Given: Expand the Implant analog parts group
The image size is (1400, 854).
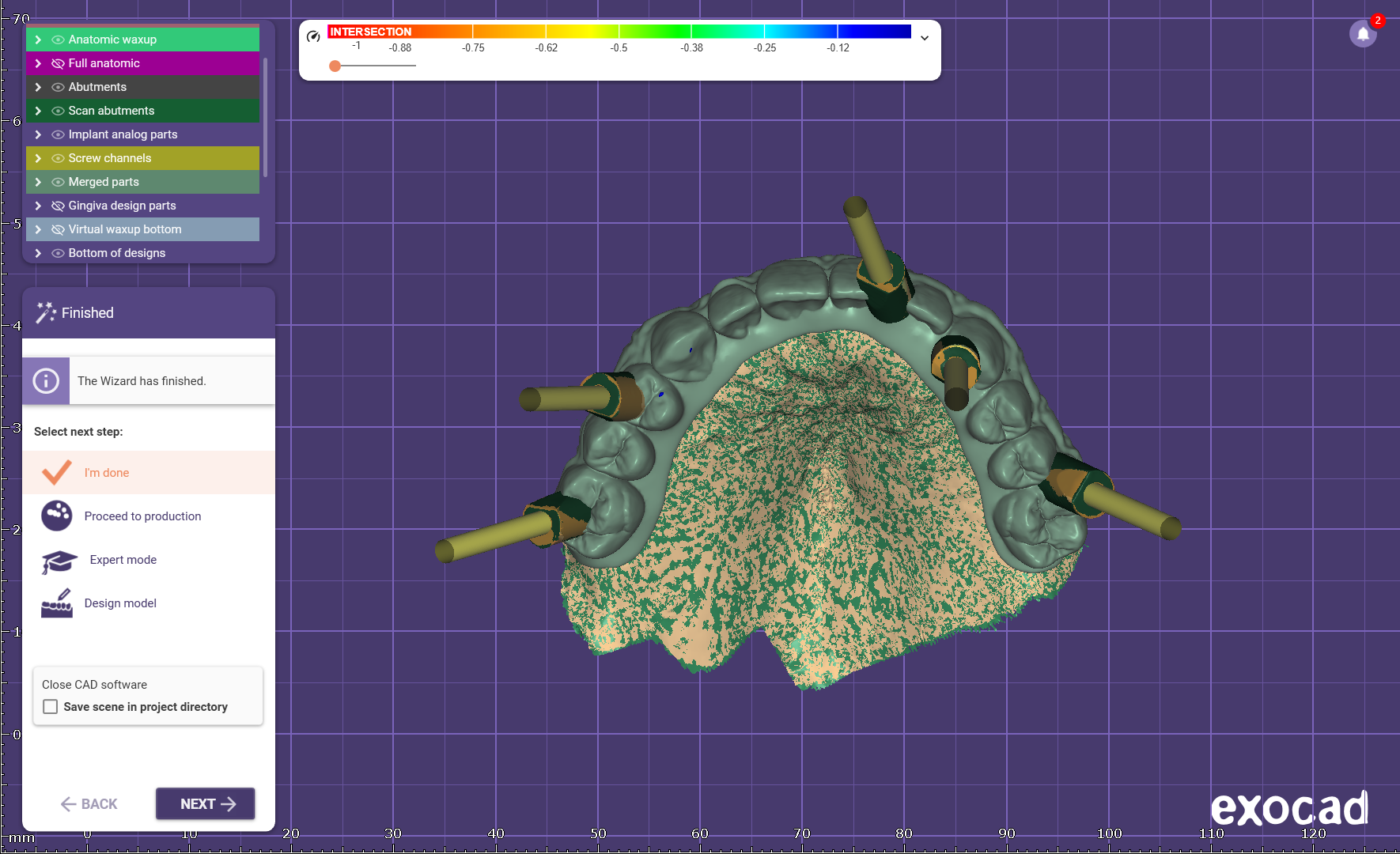Looking at the screenshot, I should point(38,134).
